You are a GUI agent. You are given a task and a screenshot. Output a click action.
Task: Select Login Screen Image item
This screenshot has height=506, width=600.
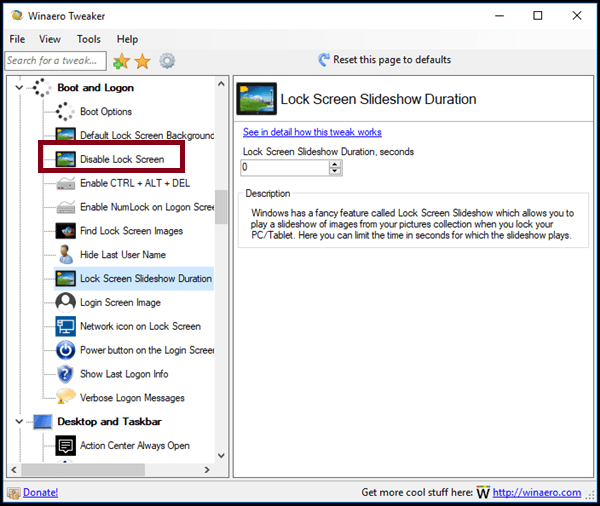click(x=120, y=302)
